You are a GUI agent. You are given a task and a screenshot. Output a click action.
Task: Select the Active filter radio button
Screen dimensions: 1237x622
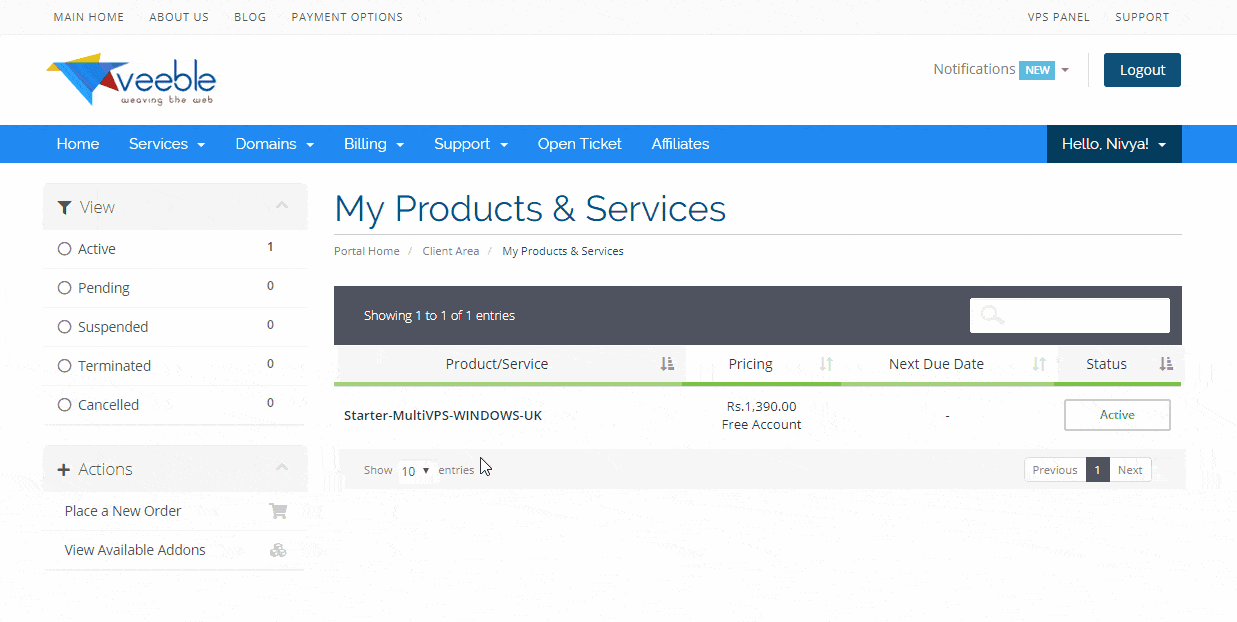coord(65,249)
